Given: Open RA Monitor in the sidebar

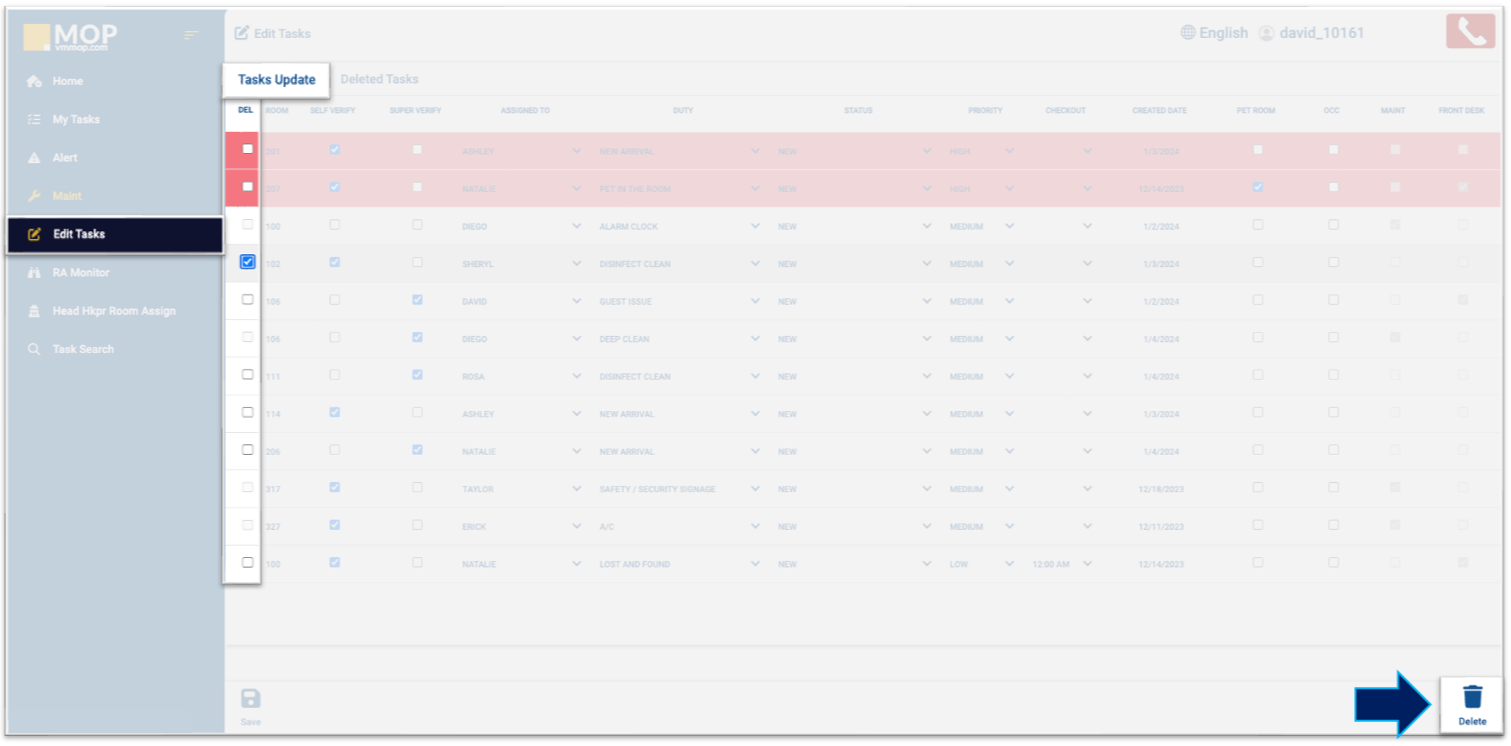Looking at the screenshot, I should tap(80, 273).
